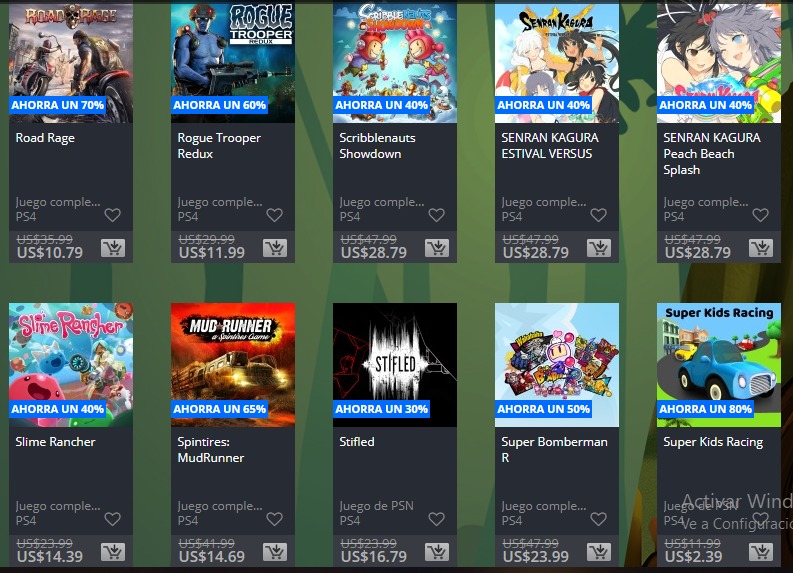This screenshot has width=793, height=573.
Task: Add SENRAN KAGURA ESTIVAL VERSUS to cart
Action: tap(599, 248)
